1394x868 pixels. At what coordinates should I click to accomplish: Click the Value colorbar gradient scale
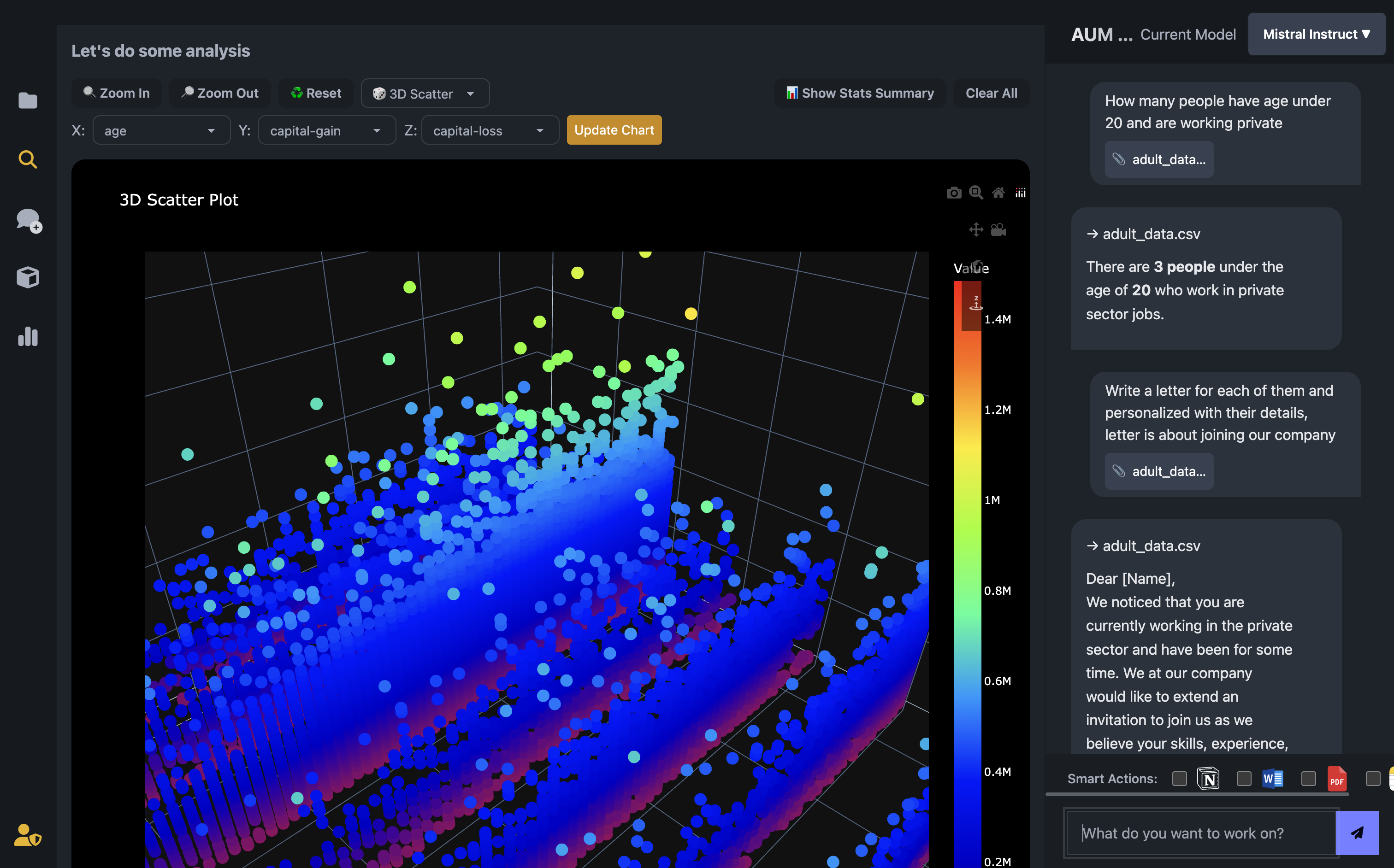967,574
